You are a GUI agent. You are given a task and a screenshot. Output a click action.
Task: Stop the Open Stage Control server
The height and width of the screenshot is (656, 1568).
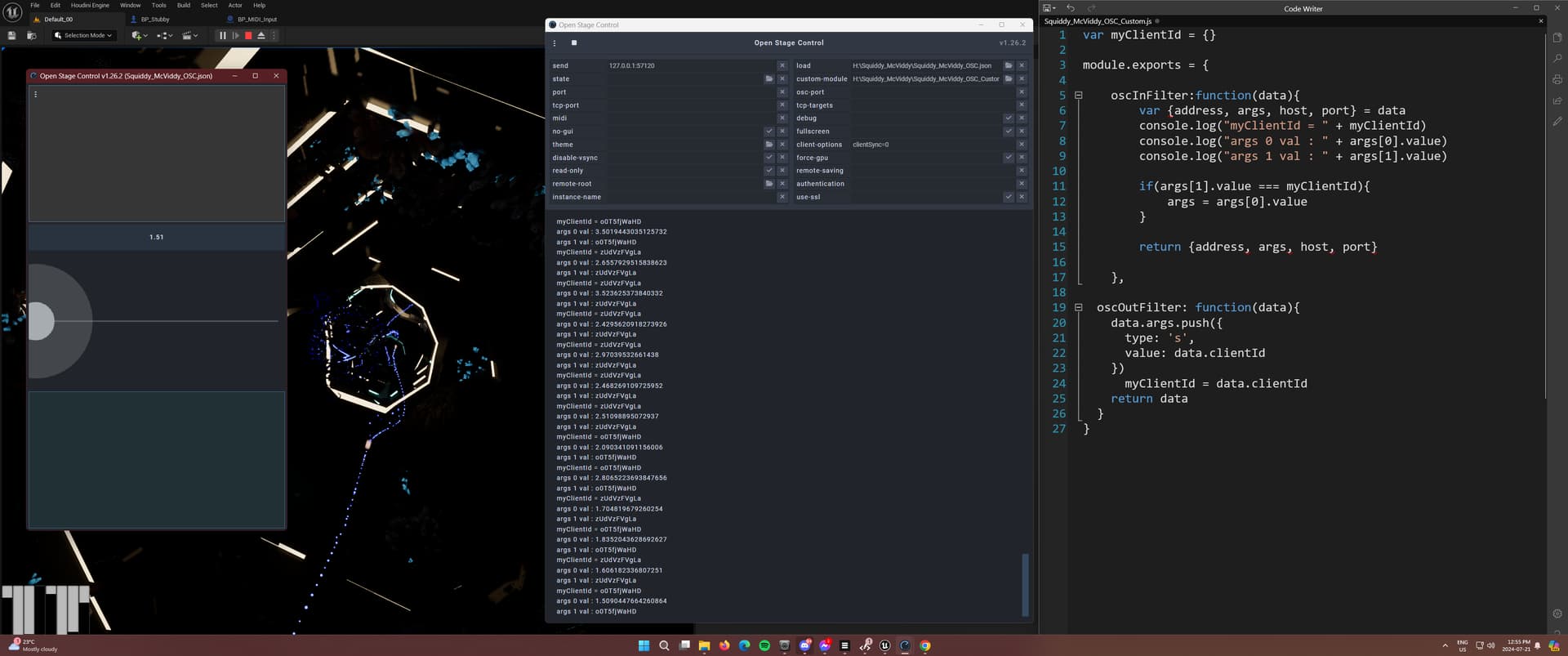[574, 42]
